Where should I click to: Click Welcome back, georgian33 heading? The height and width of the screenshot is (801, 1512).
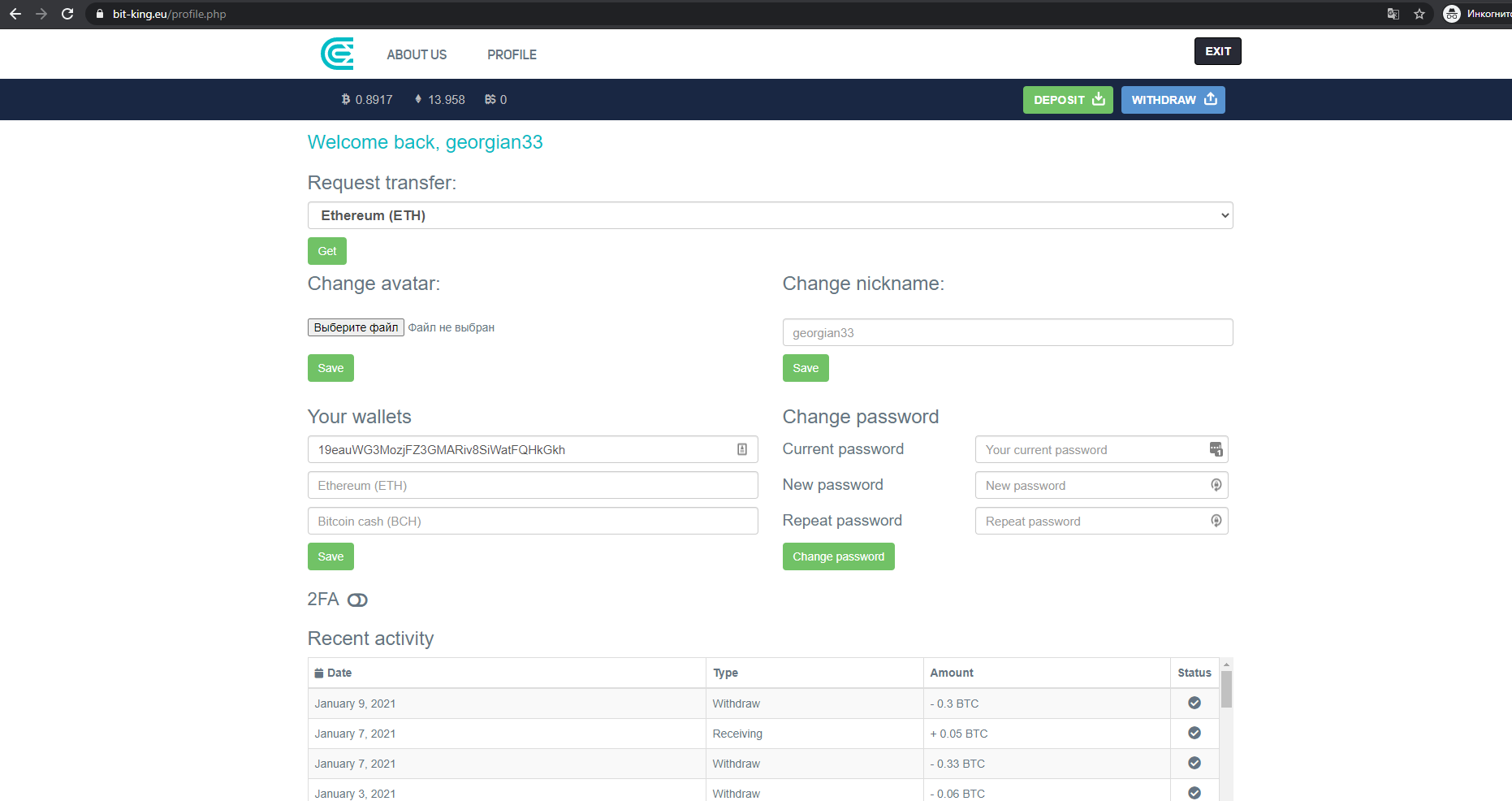[425, 142]
